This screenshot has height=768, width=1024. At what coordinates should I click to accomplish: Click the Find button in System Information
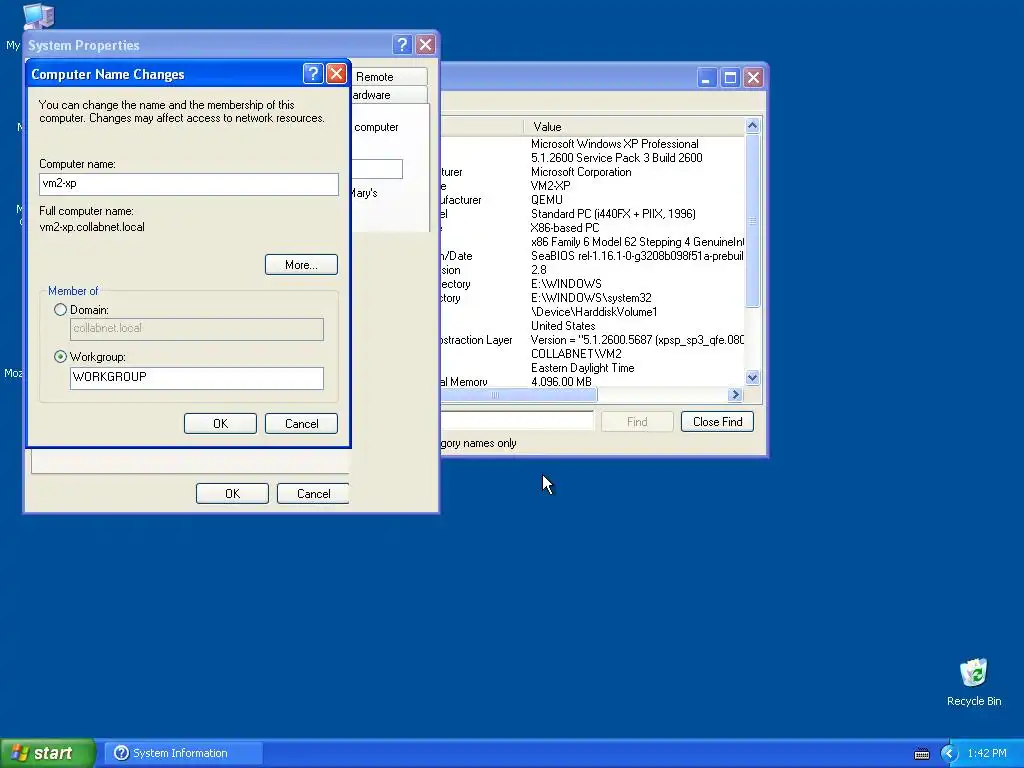(x=637, y=421)
